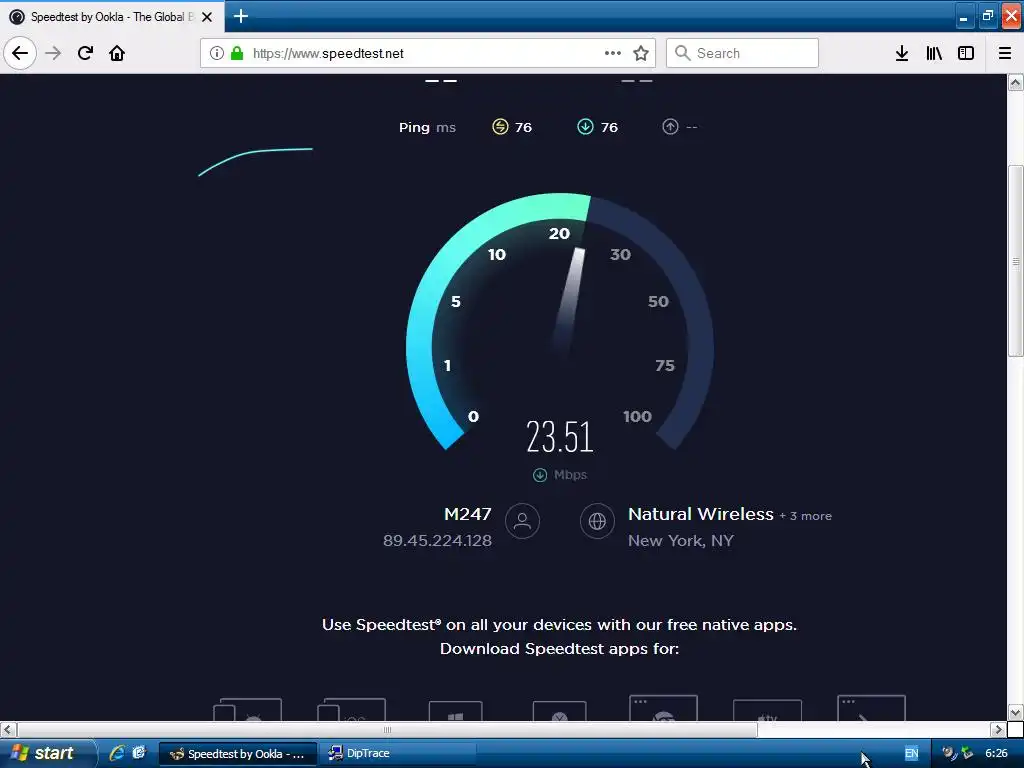This screenshot has height=768, width=1024.
Task: Click the horizontal scrollbar thumb
Action: tap(387, 729)
